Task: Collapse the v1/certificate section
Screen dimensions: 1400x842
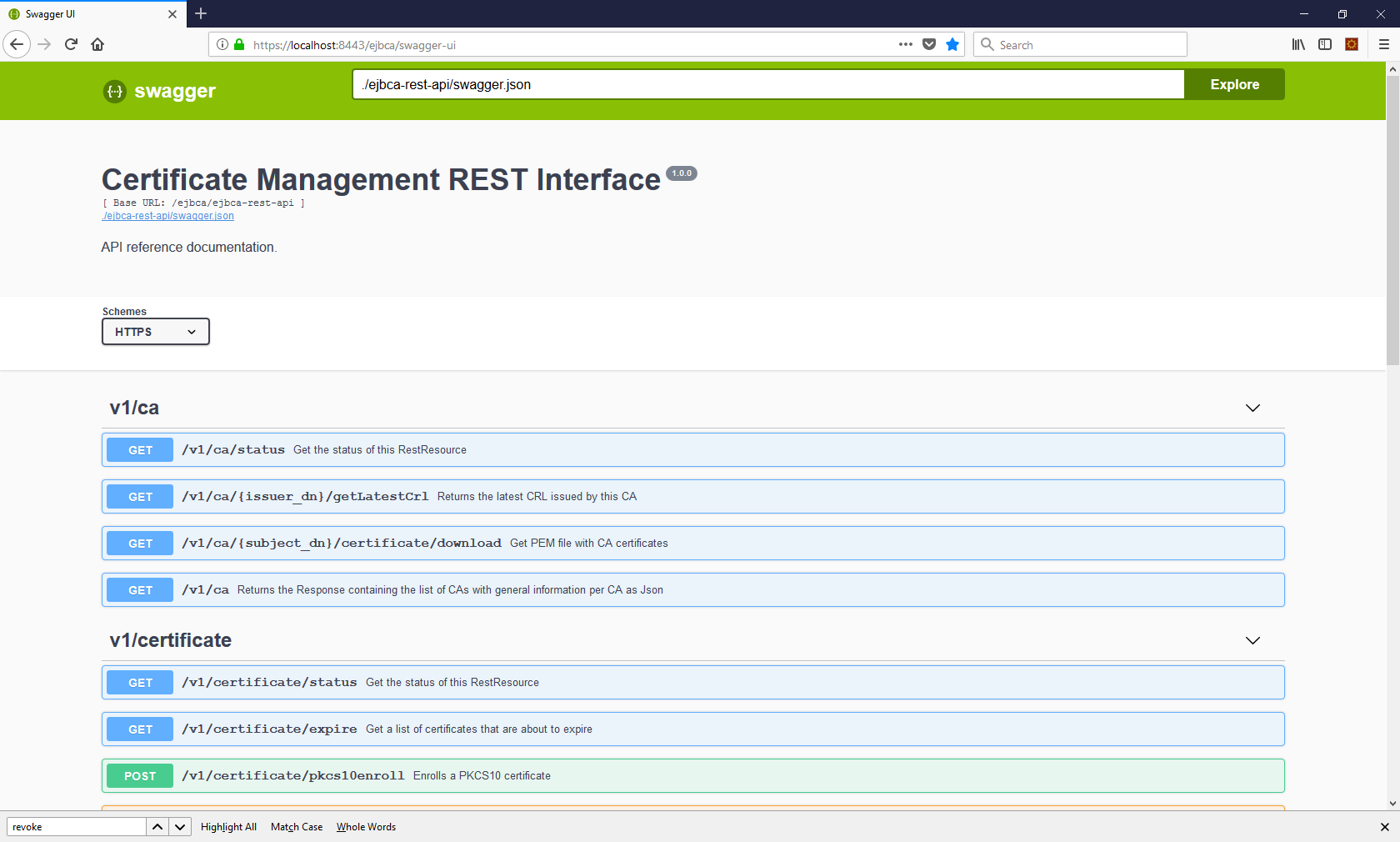Action: (x=1252, y=640)
